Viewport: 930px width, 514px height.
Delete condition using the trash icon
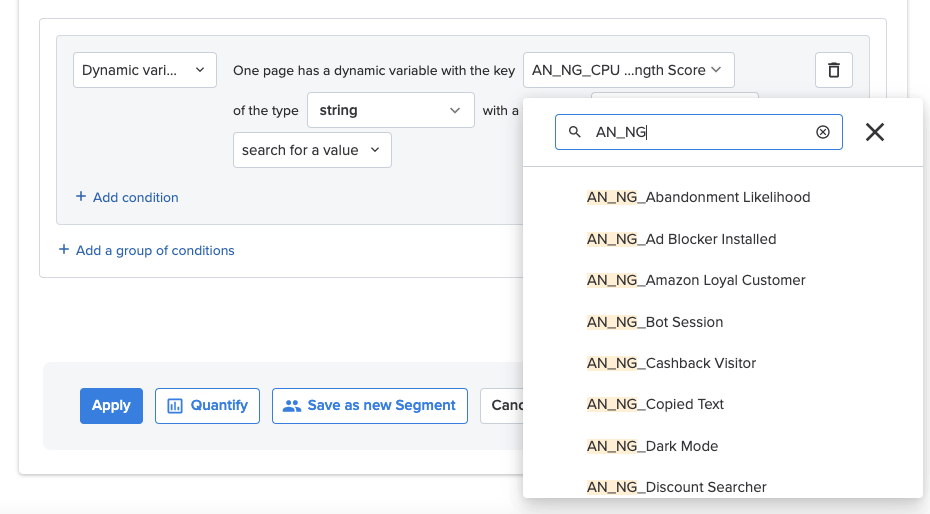833,70
